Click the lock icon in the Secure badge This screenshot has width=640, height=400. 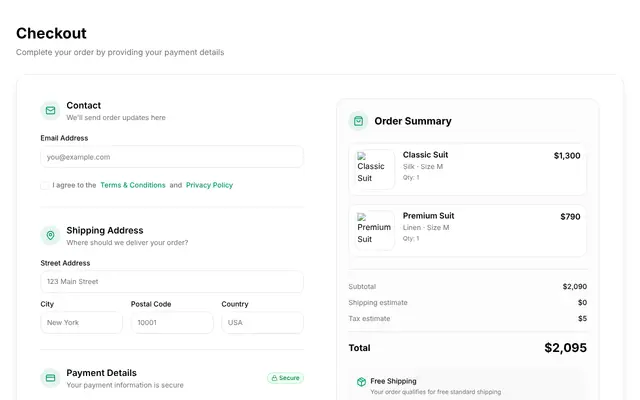274,378
